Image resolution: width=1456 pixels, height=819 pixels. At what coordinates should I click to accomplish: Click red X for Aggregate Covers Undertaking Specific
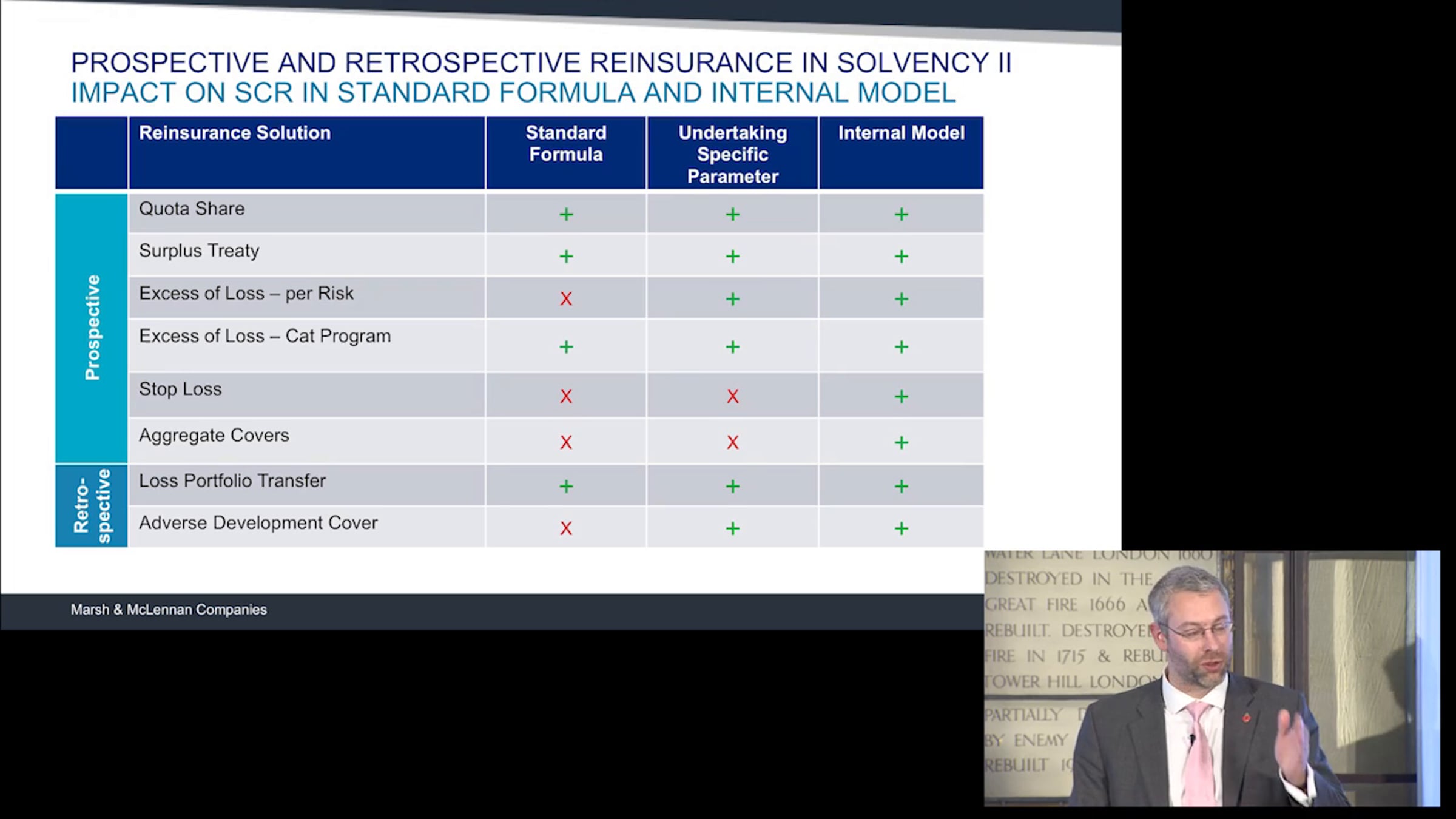point(732,442)
